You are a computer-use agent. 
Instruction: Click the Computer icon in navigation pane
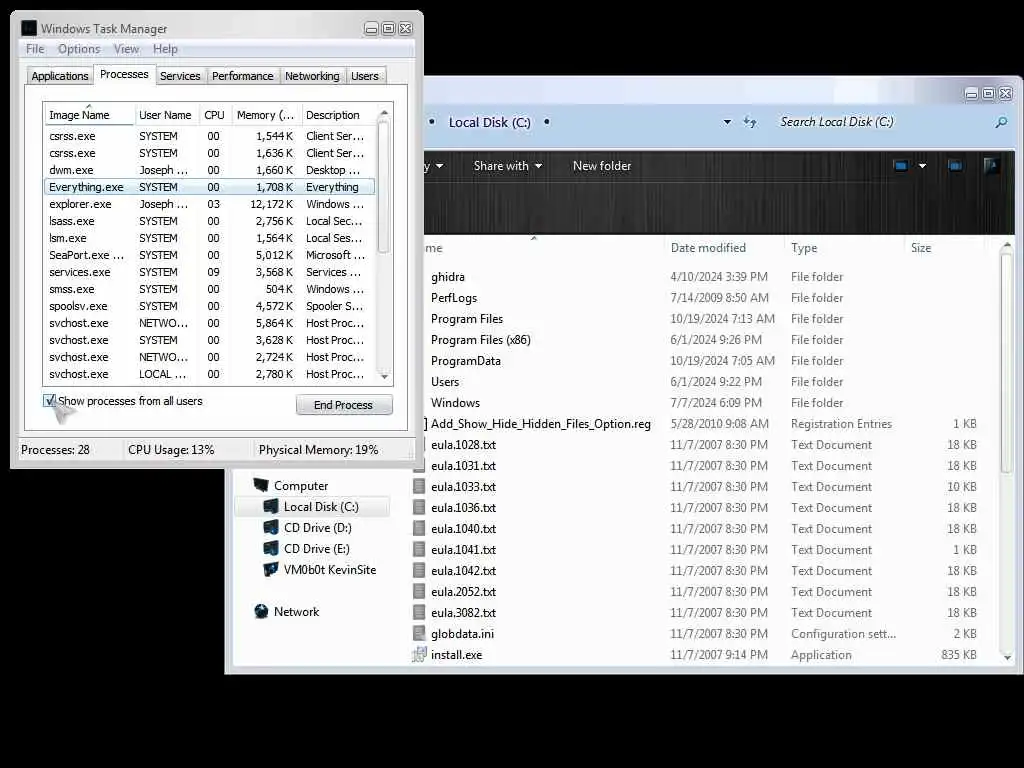point(261,485)
